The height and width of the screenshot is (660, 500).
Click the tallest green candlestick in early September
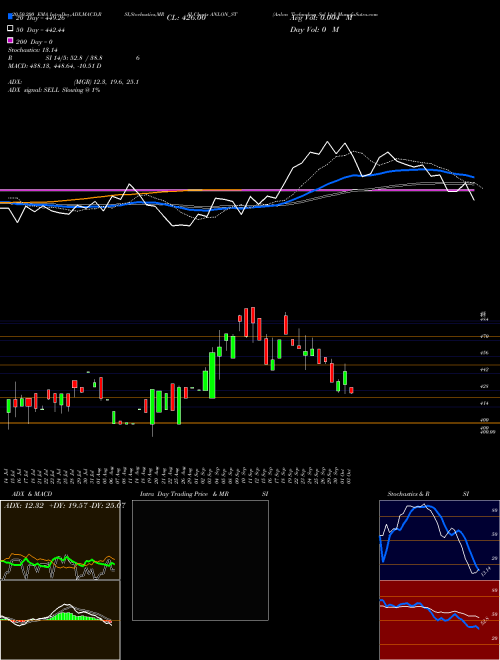(212, 375)
